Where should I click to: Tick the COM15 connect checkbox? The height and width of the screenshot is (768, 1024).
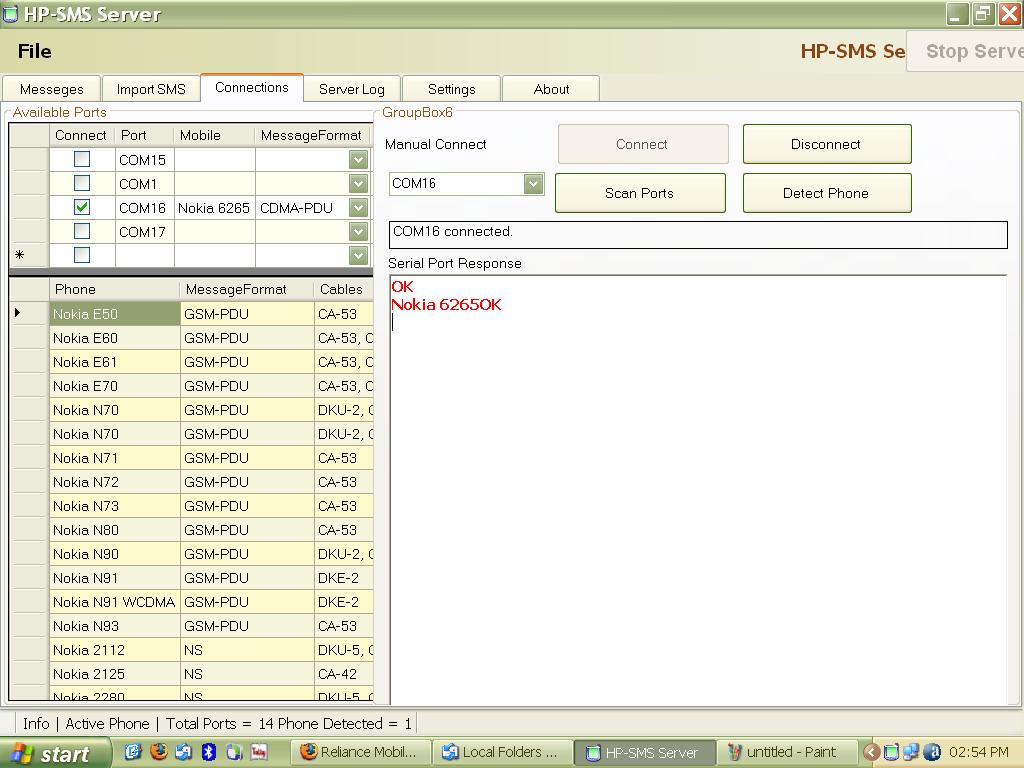[82, 159]
